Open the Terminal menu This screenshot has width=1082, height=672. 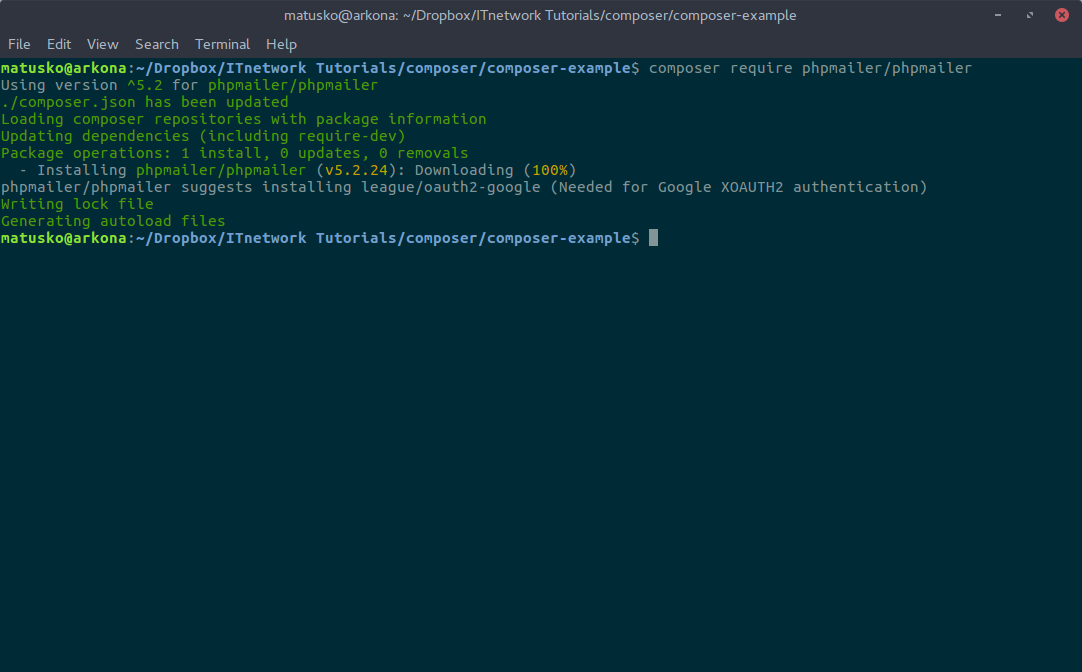point(222,44)
